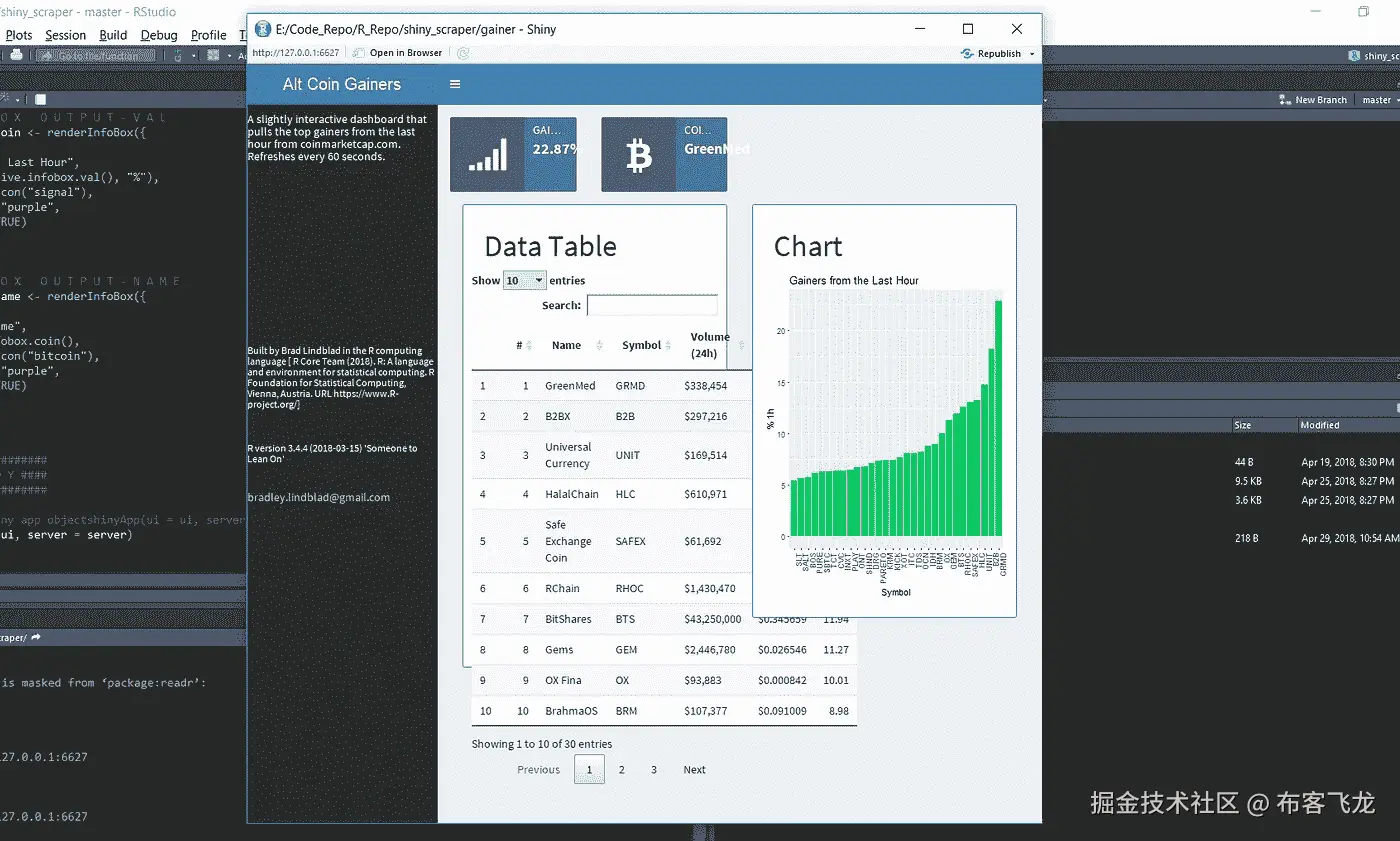Click the $43,250,000 volume cell
Viewport: 1400px width, 841px height.
pyautogui.click(x=713, y=619)
